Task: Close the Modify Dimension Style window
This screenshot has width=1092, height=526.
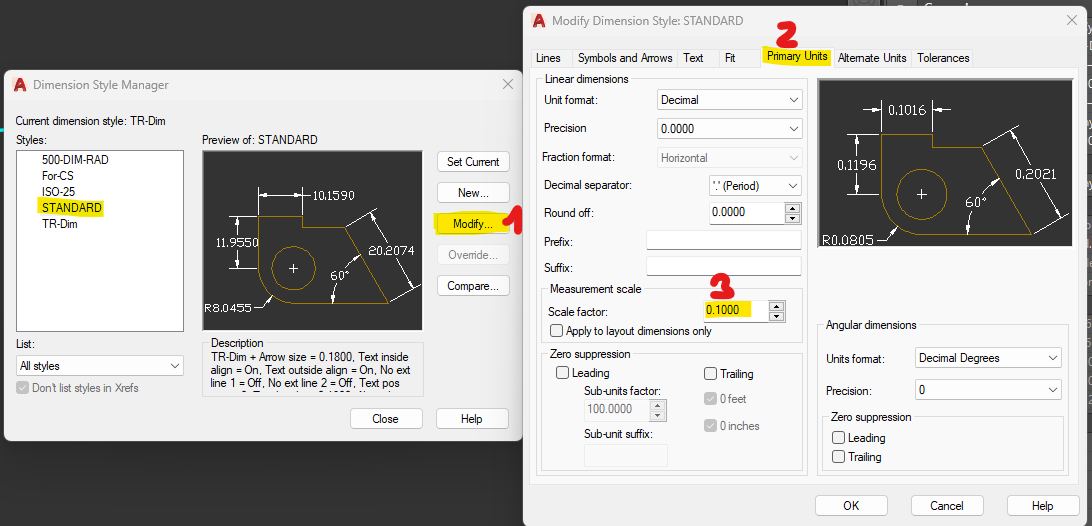Action: coord(1071,20)
